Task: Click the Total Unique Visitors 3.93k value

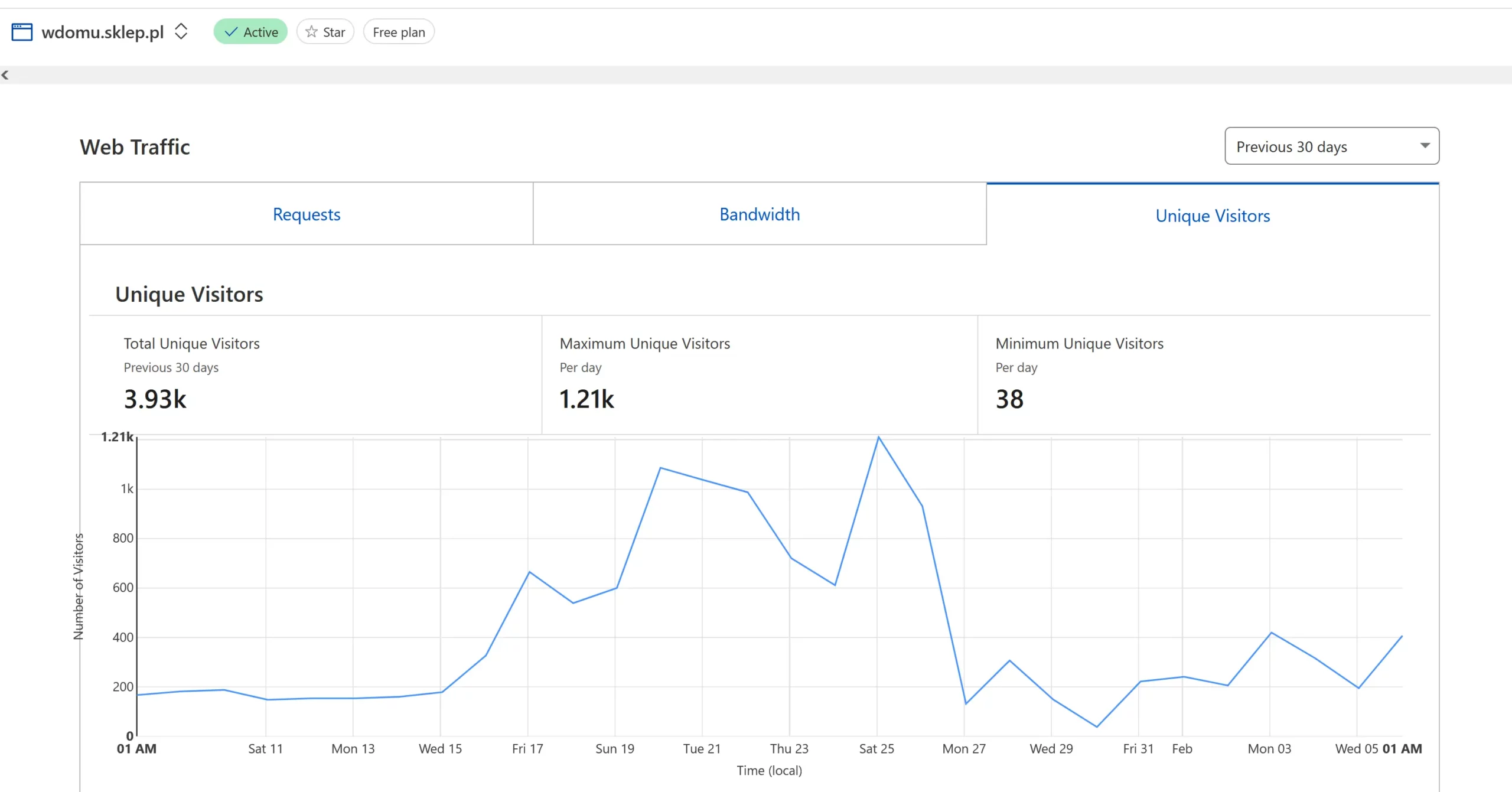Action: coord(155,399)
